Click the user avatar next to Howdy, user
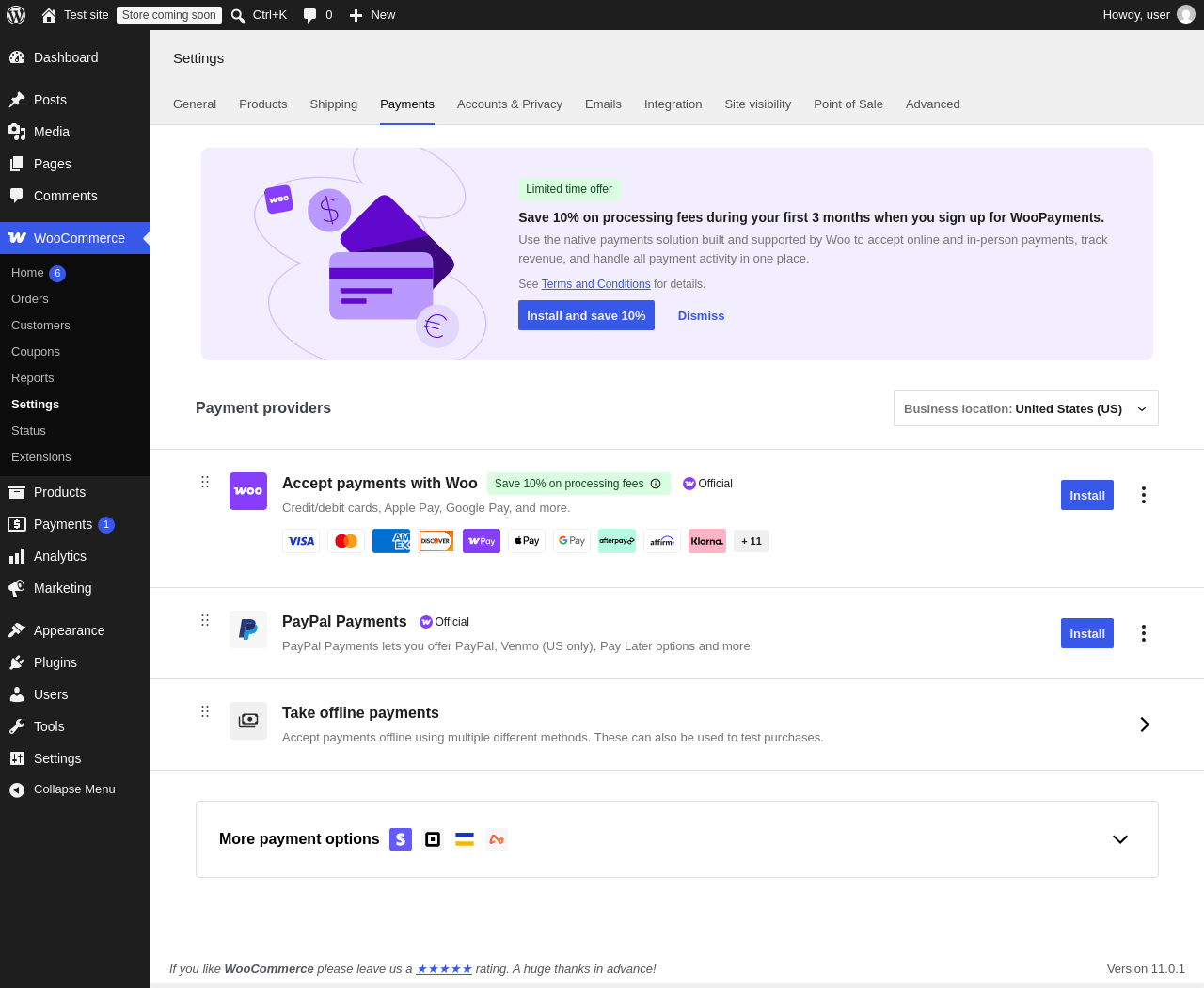Image resolution: width=1204 pixels, height=988 pixels. 1186,15
